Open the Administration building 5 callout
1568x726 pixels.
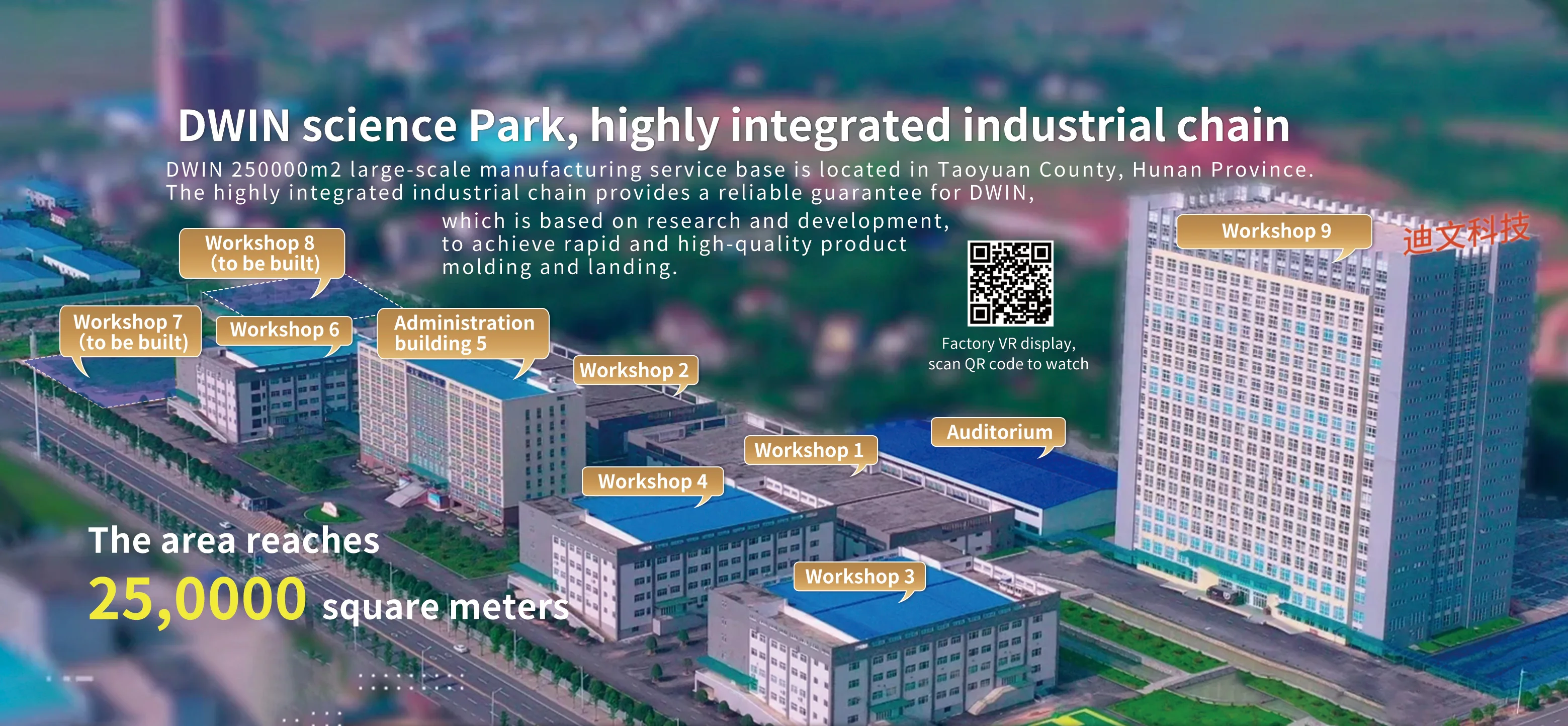click(x=463, y=333)
